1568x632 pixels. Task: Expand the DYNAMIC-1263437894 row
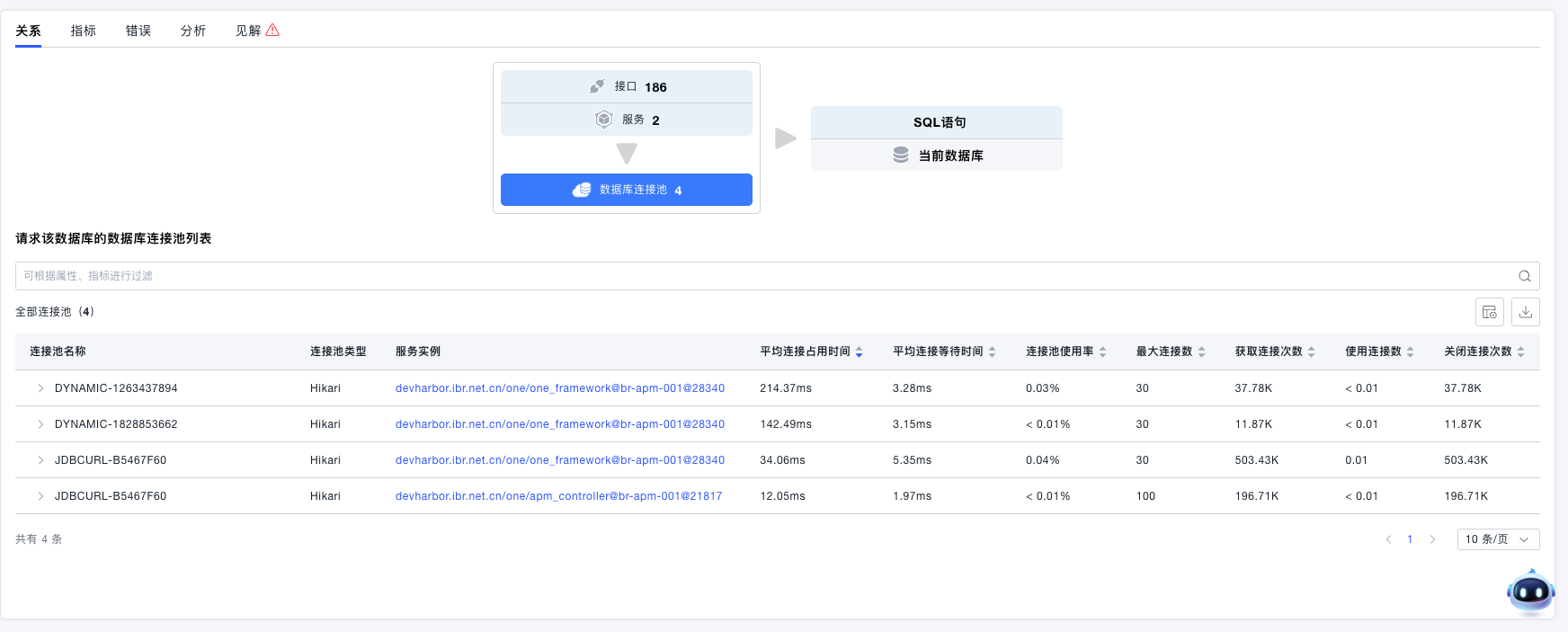(x=40, y=388)
